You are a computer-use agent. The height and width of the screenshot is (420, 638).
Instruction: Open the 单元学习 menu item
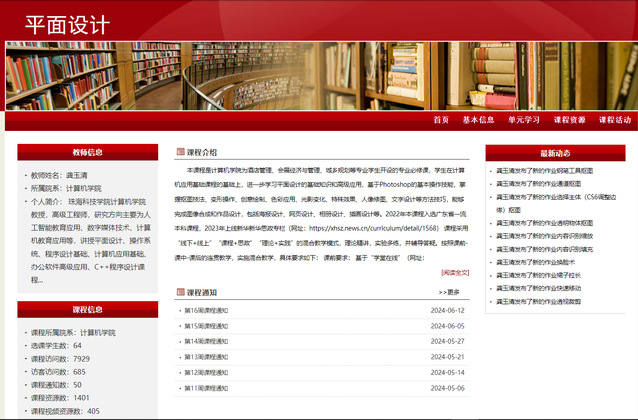pyautogui.click(x=524, y=120)
